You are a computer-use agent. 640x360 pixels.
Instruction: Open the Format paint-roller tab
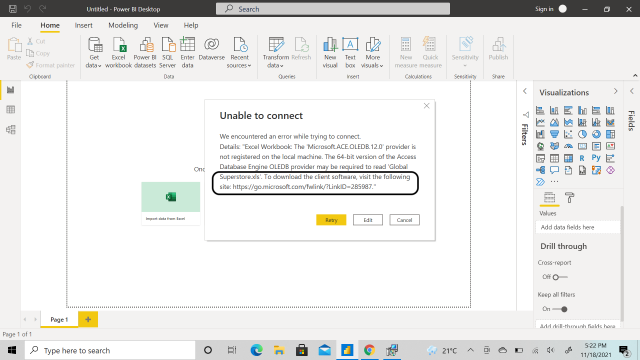click(569, 198)
